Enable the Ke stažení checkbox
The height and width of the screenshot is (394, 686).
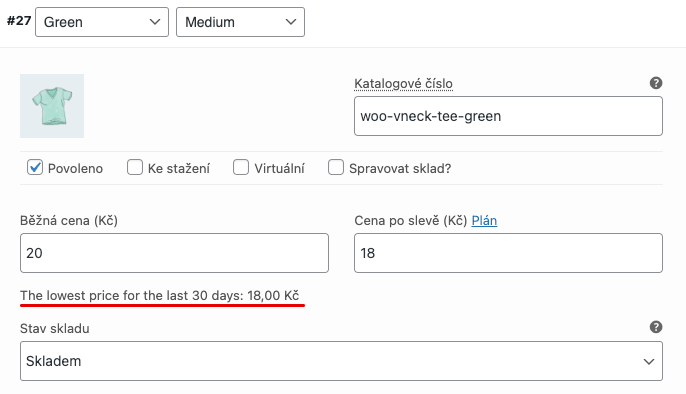(x=135, y=167)
